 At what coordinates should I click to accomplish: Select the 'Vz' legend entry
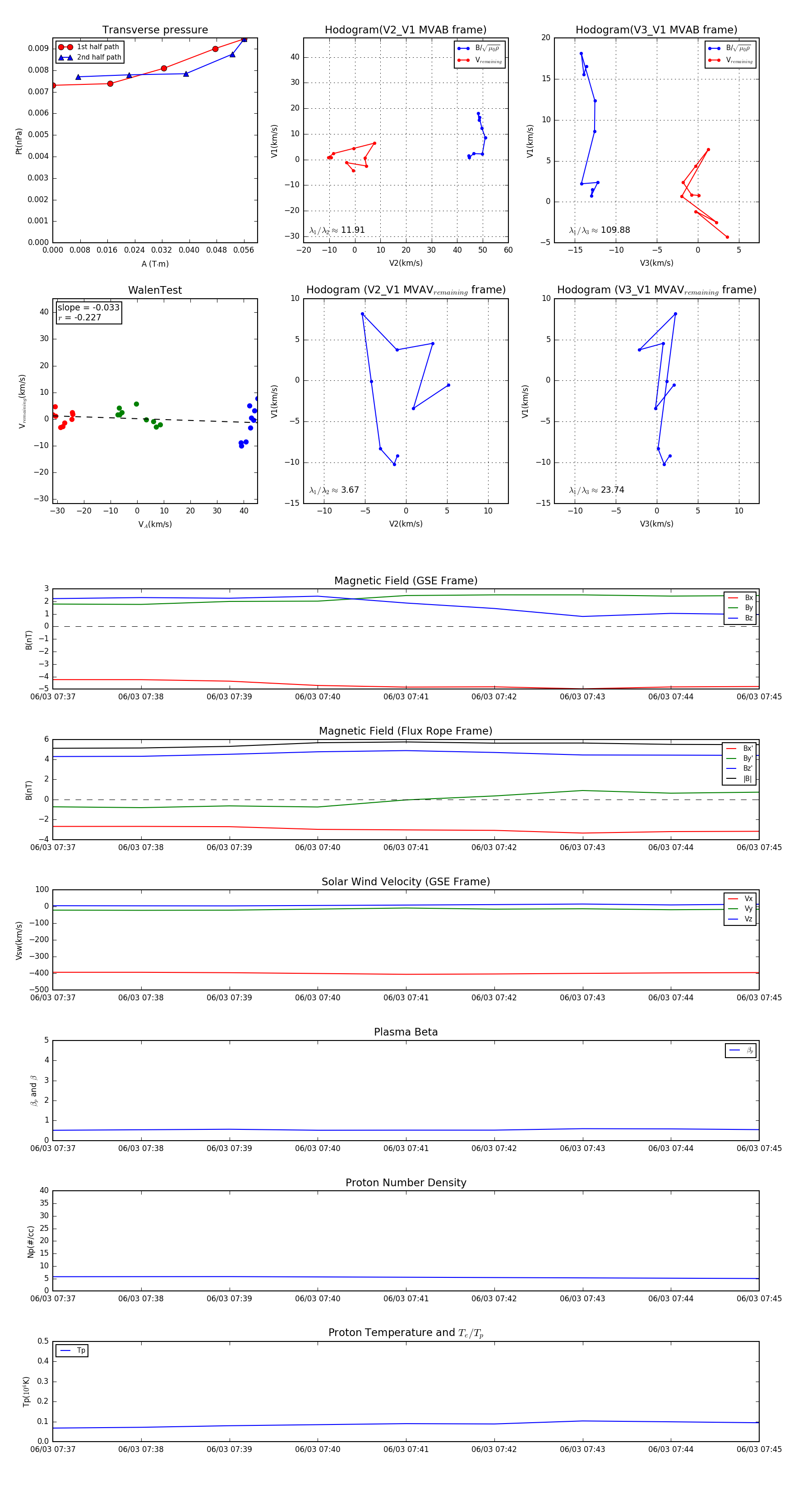point(740,919)
